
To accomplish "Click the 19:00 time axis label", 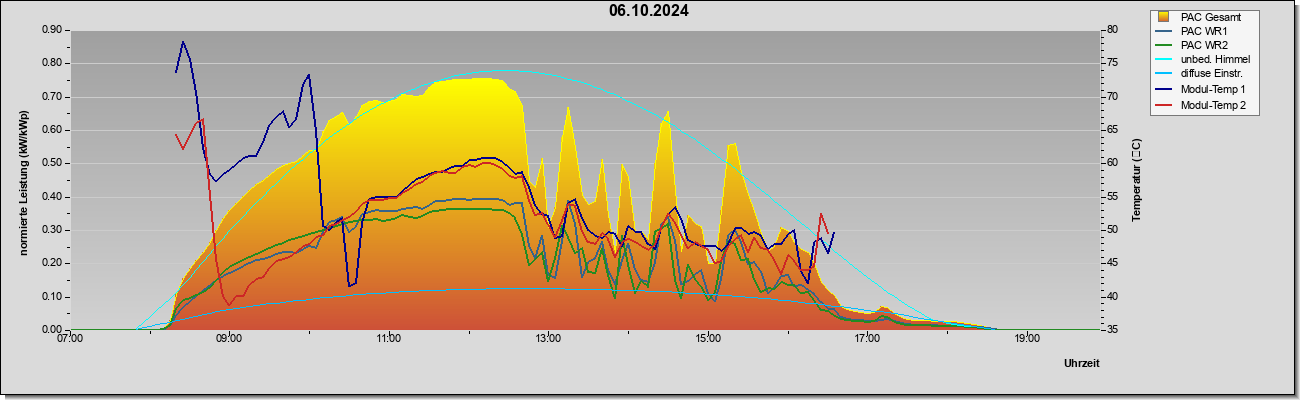I will 1027,339.
